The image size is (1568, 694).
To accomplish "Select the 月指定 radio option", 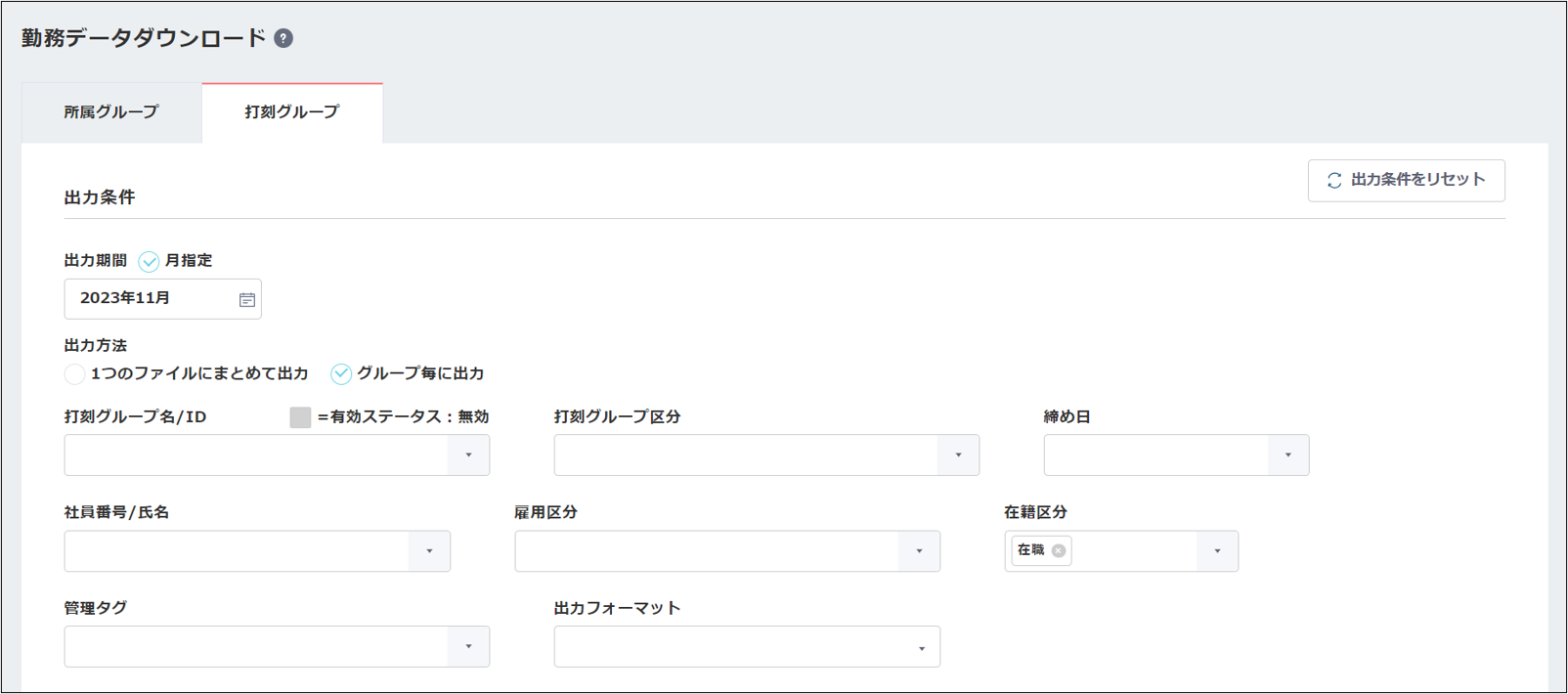I will (149, 261).
